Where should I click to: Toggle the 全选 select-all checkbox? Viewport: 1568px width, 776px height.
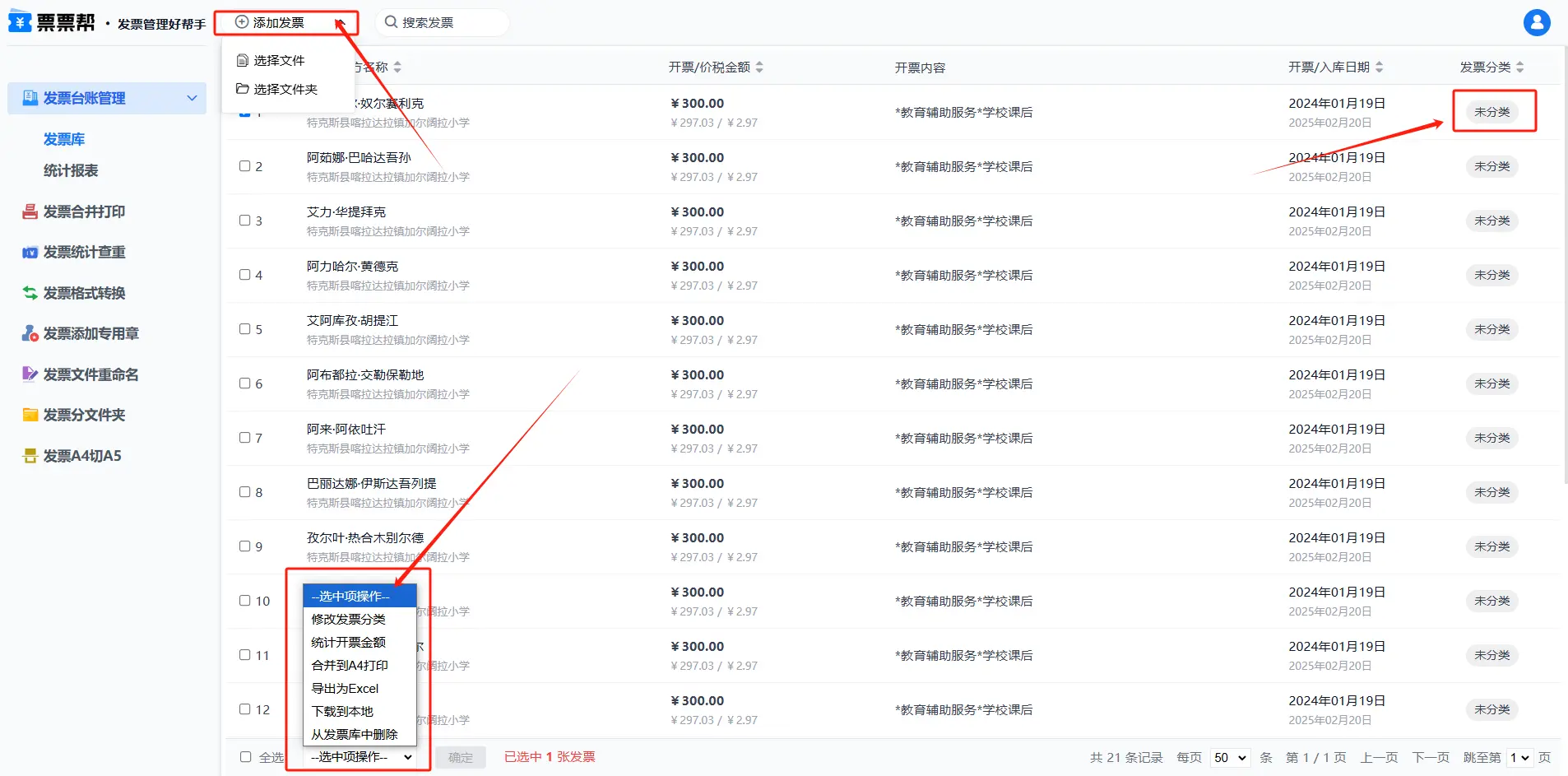(x=245, y=757)
